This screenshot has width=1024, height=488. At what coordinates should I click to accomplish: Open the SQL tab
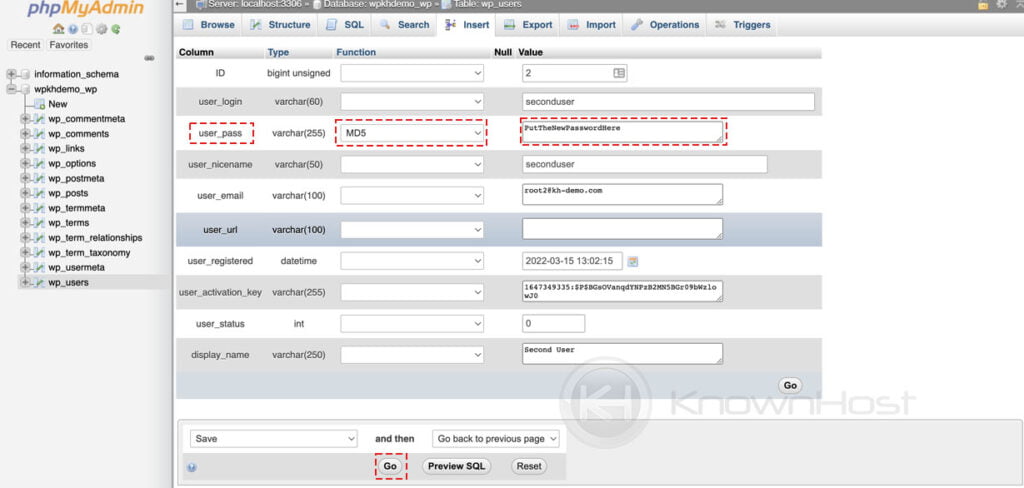[x=345, y=25]
